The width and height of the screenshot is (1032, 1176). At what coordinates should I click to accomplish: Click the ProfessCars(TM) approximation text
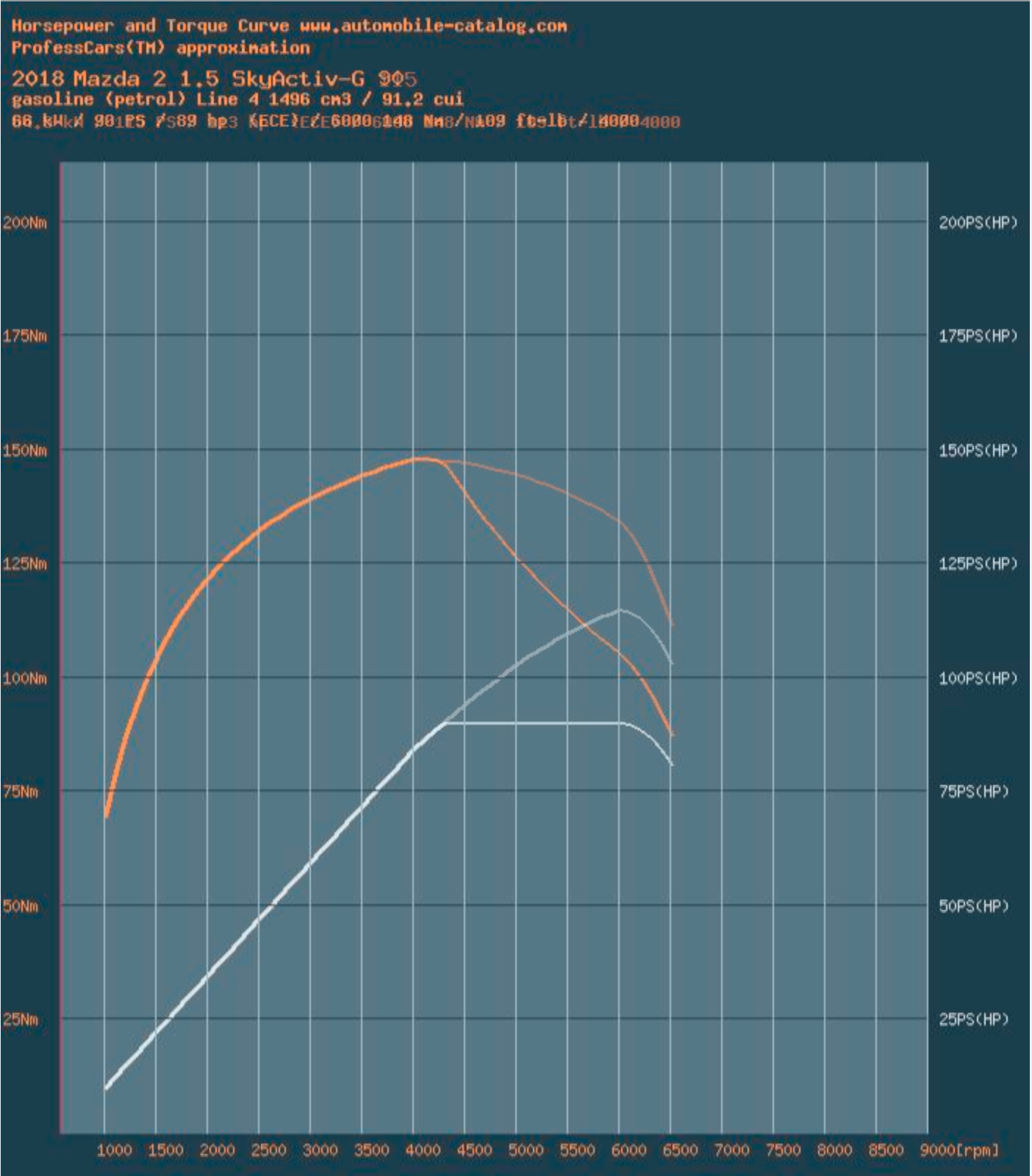160,48
